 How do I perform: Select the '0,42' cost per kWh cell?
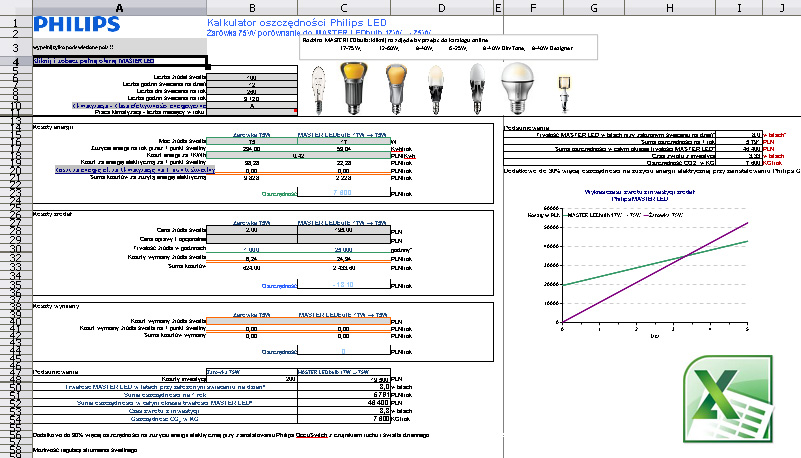298,156
